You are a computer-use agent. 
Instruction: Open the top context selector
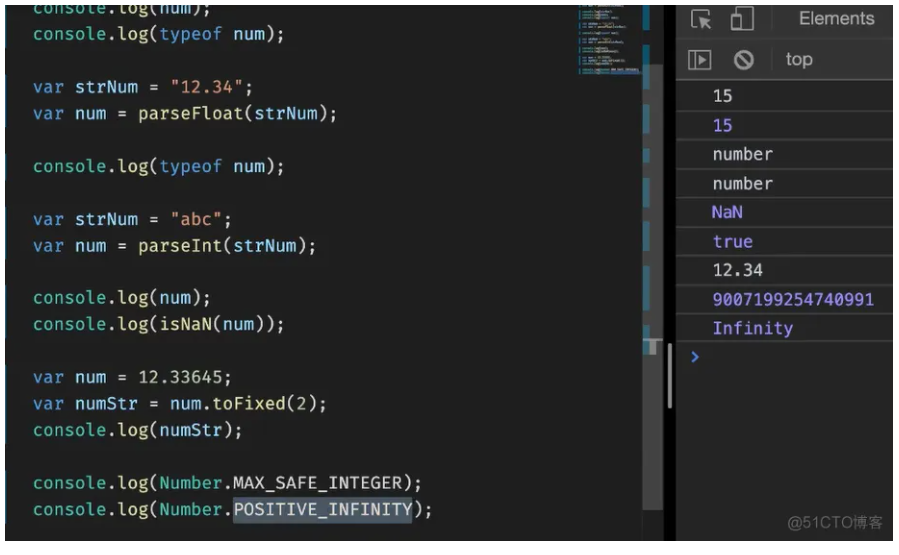(x=799, y=60)
